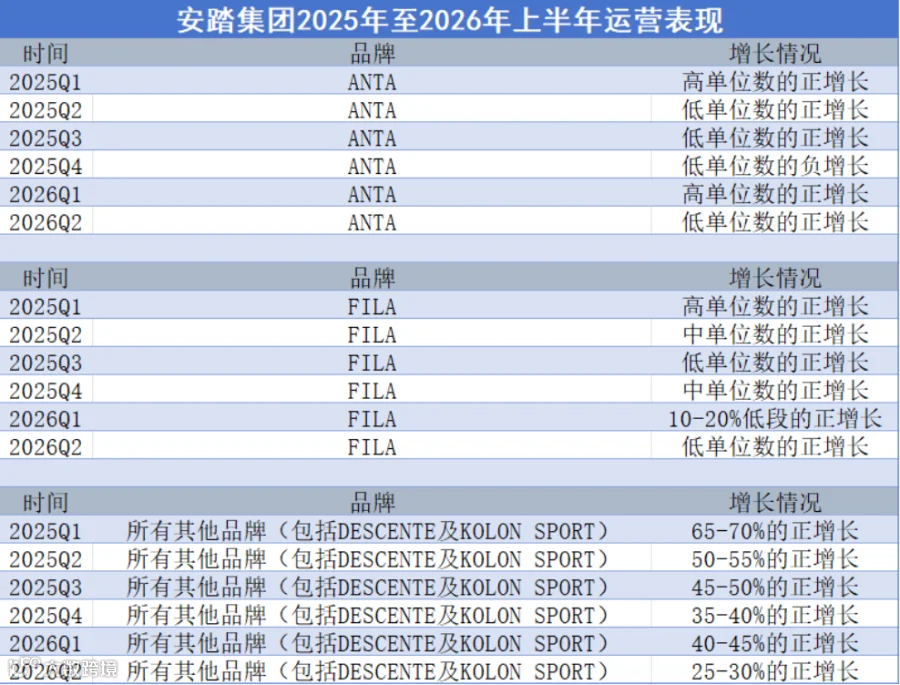Select the 增长情况 header of other brands table
900x685 pixels.
[x=775, y=503]
